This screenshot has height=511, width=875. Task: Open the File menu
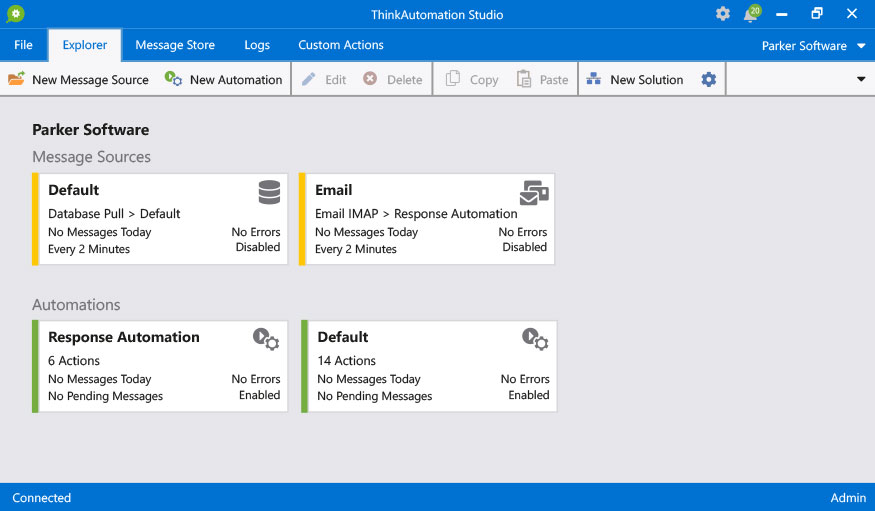click(23, 45)
